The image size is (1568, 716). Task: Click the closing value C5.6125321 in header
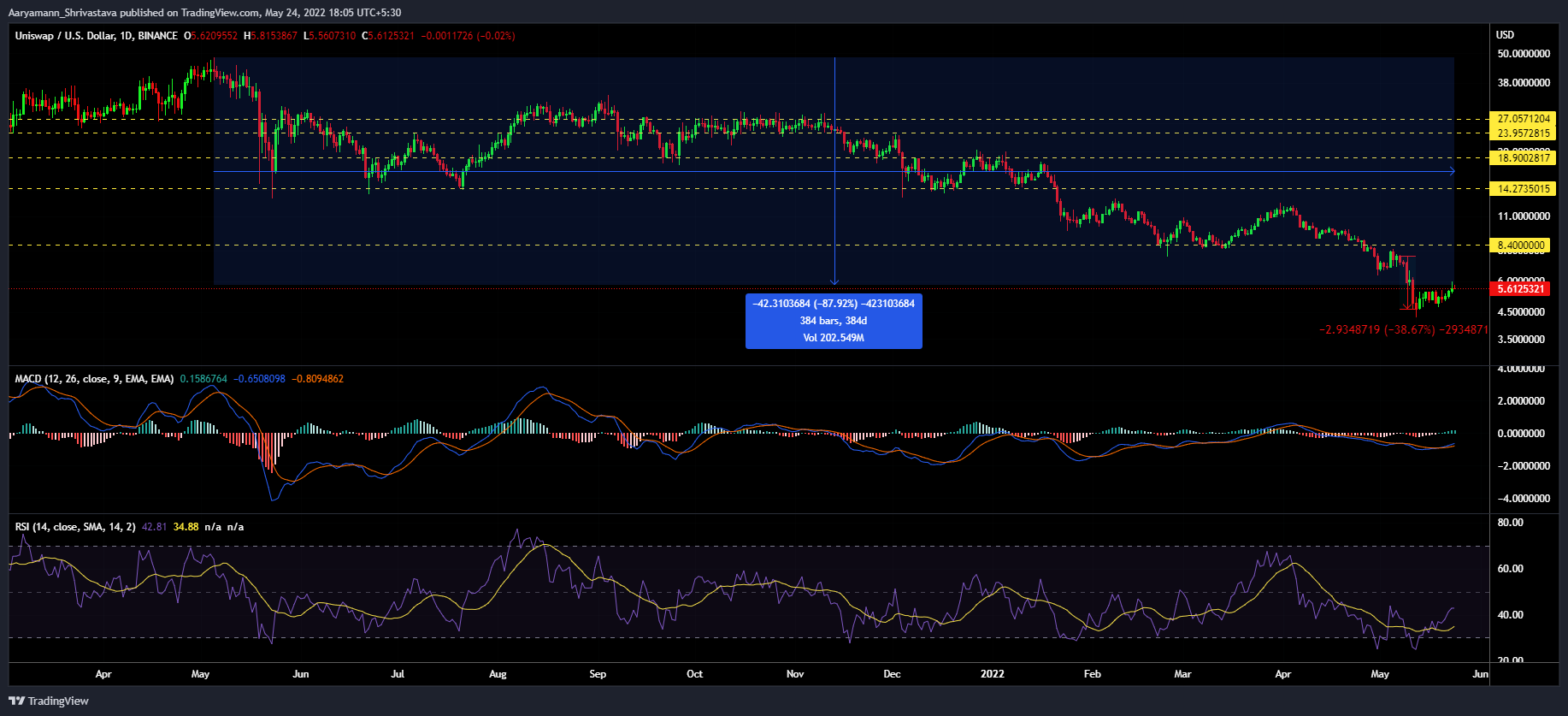(388, 36)
